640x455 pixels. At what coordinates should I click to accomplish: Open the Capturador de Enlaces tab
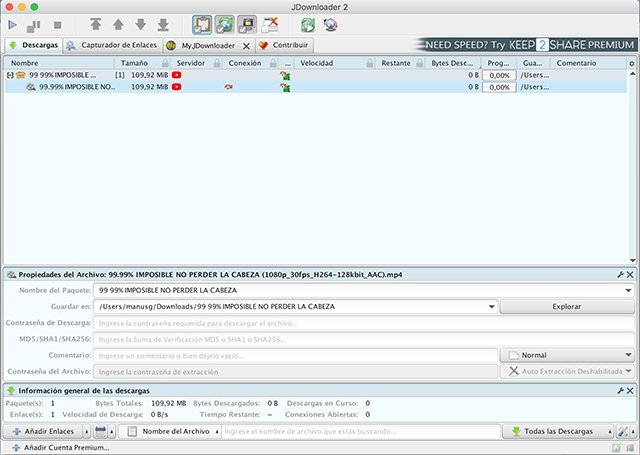click(x=112, y=45)
